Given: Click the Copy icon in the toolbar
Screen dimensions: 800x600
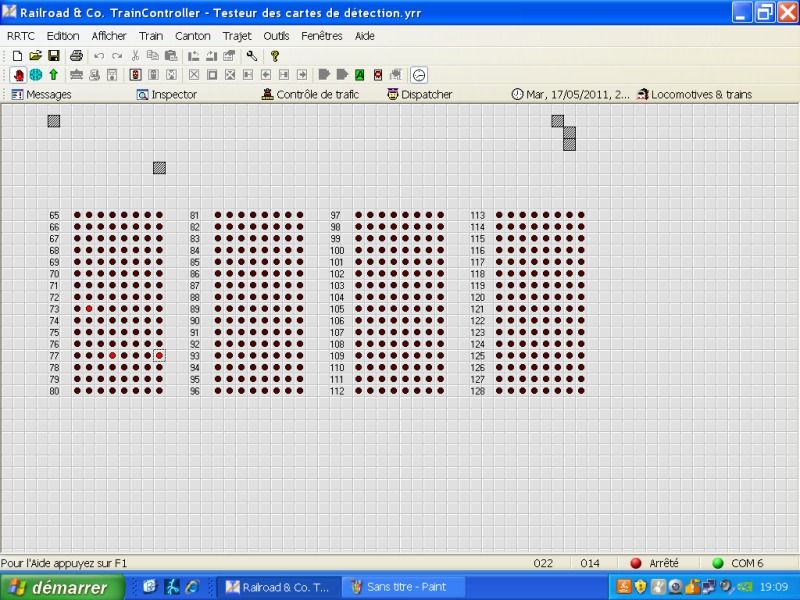Looking at the screenshot, I should point(153,56).
